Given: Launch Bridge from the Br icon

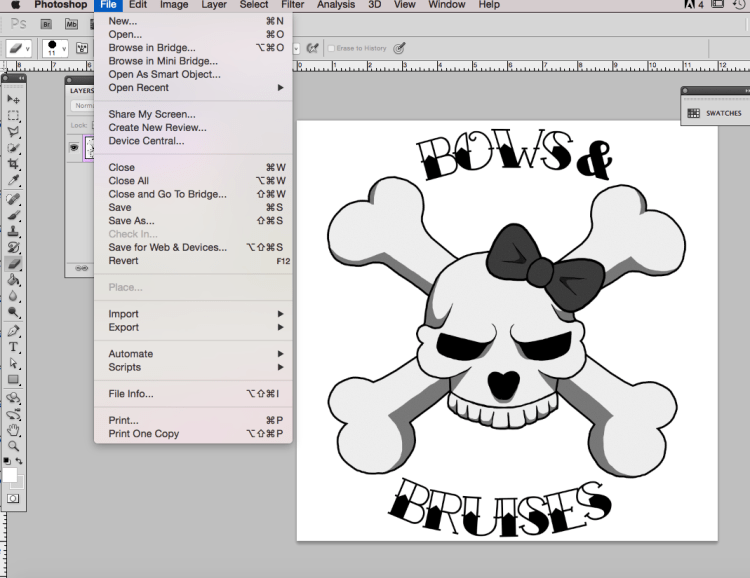Looking at the screenshot, I should [x=45, y=24].
